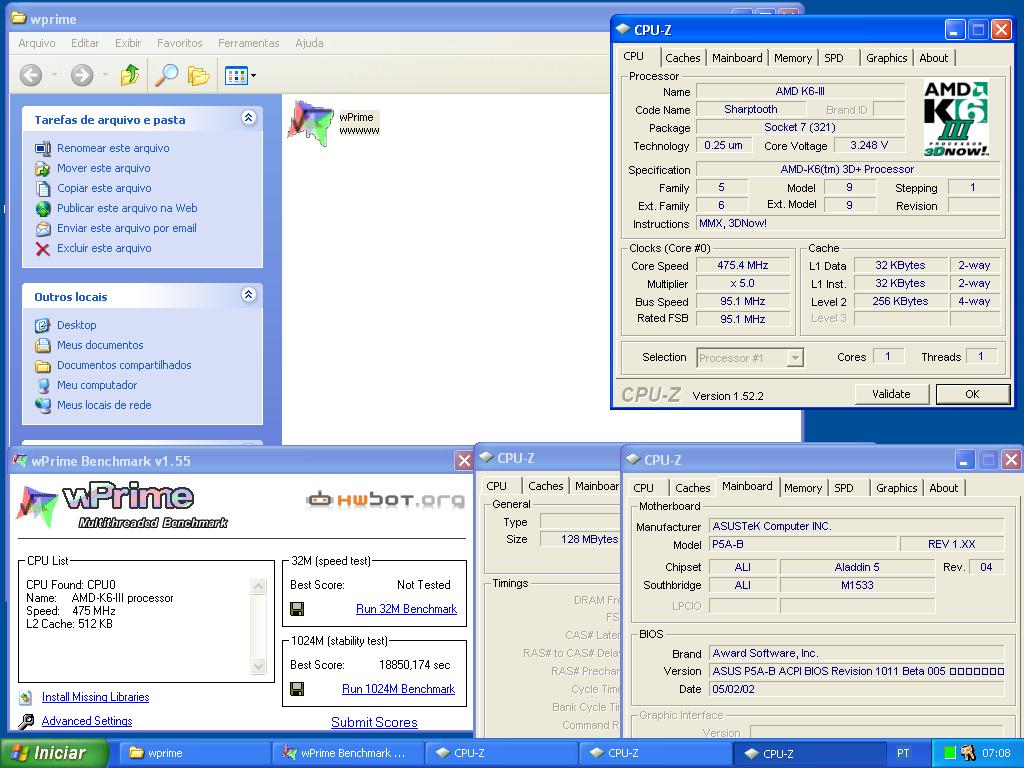Click the tray icon beside the clock
The width and height of the screenshot is (1024, 768).
[x=967, y=753]
